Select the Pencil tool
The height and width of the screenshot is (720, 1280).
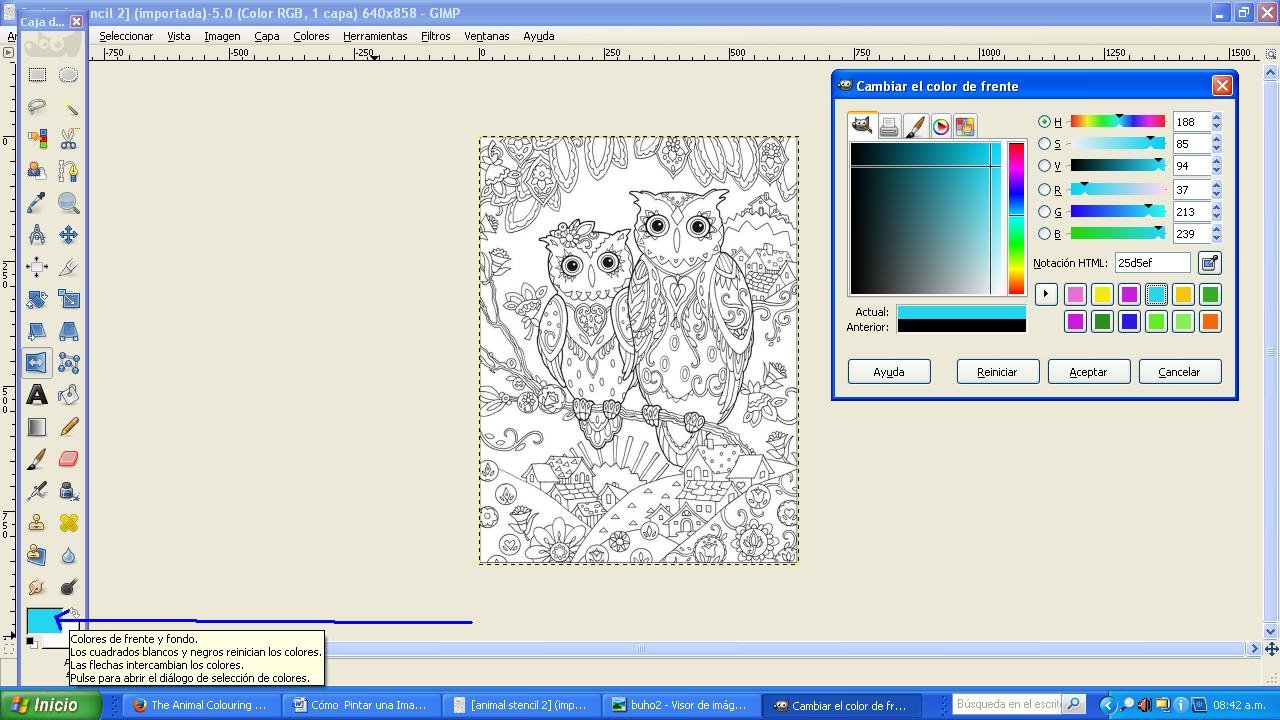(x=68, y=427)
